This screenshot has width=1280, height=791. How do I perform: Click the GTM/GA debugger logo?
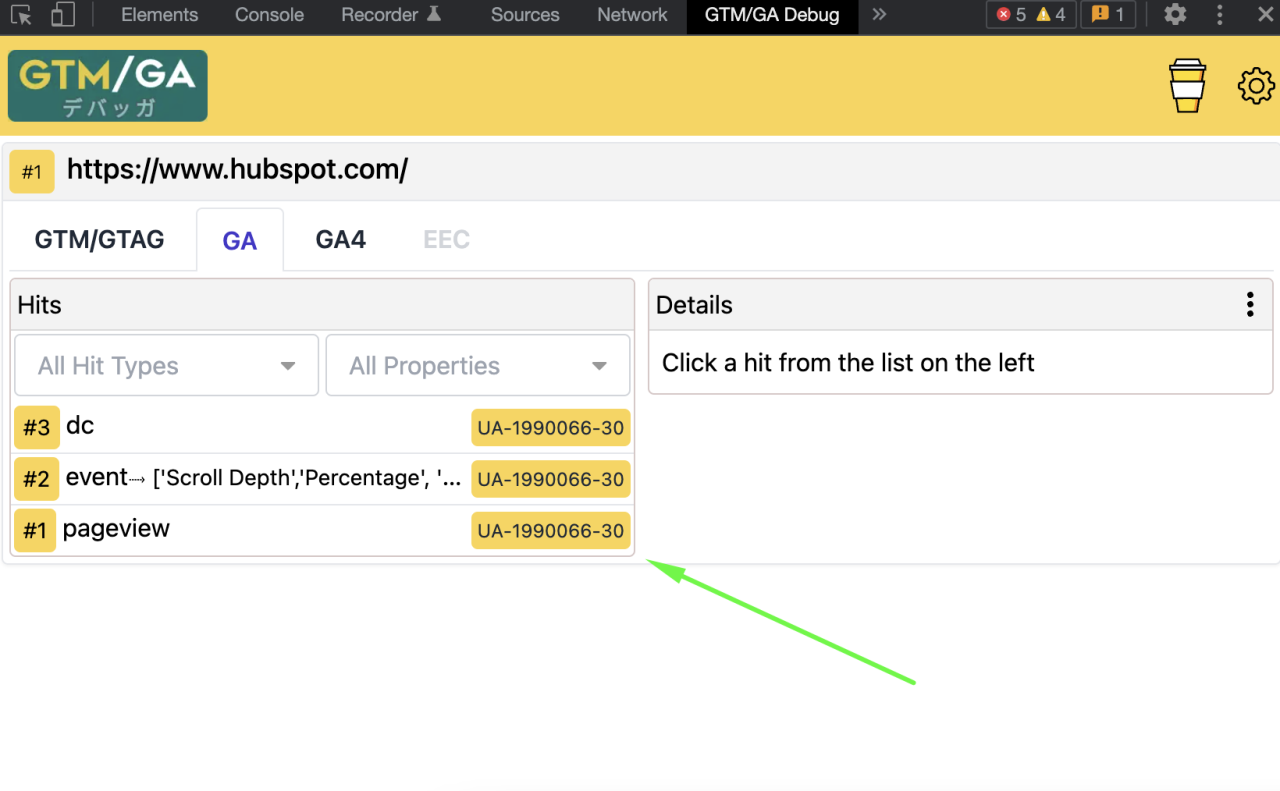click(x=108, y=86)
